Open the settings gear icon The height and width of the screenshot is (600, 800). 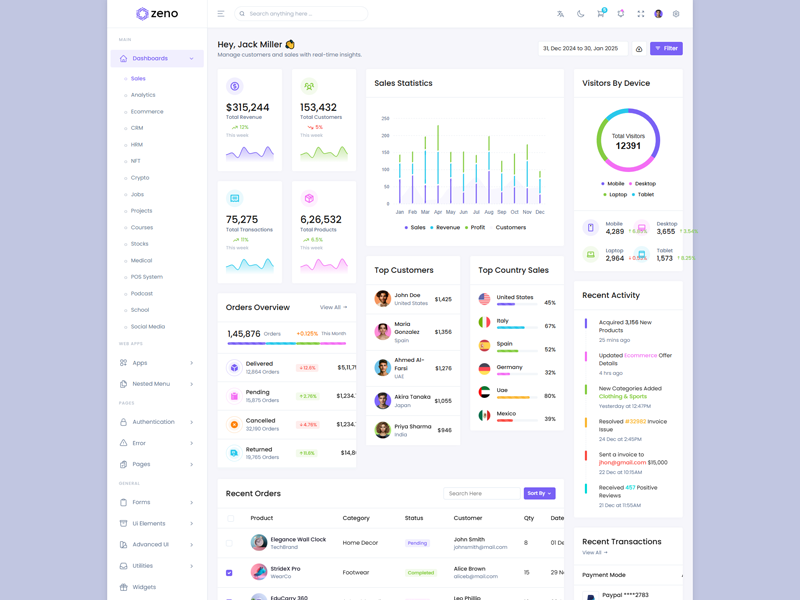(676, 14)
